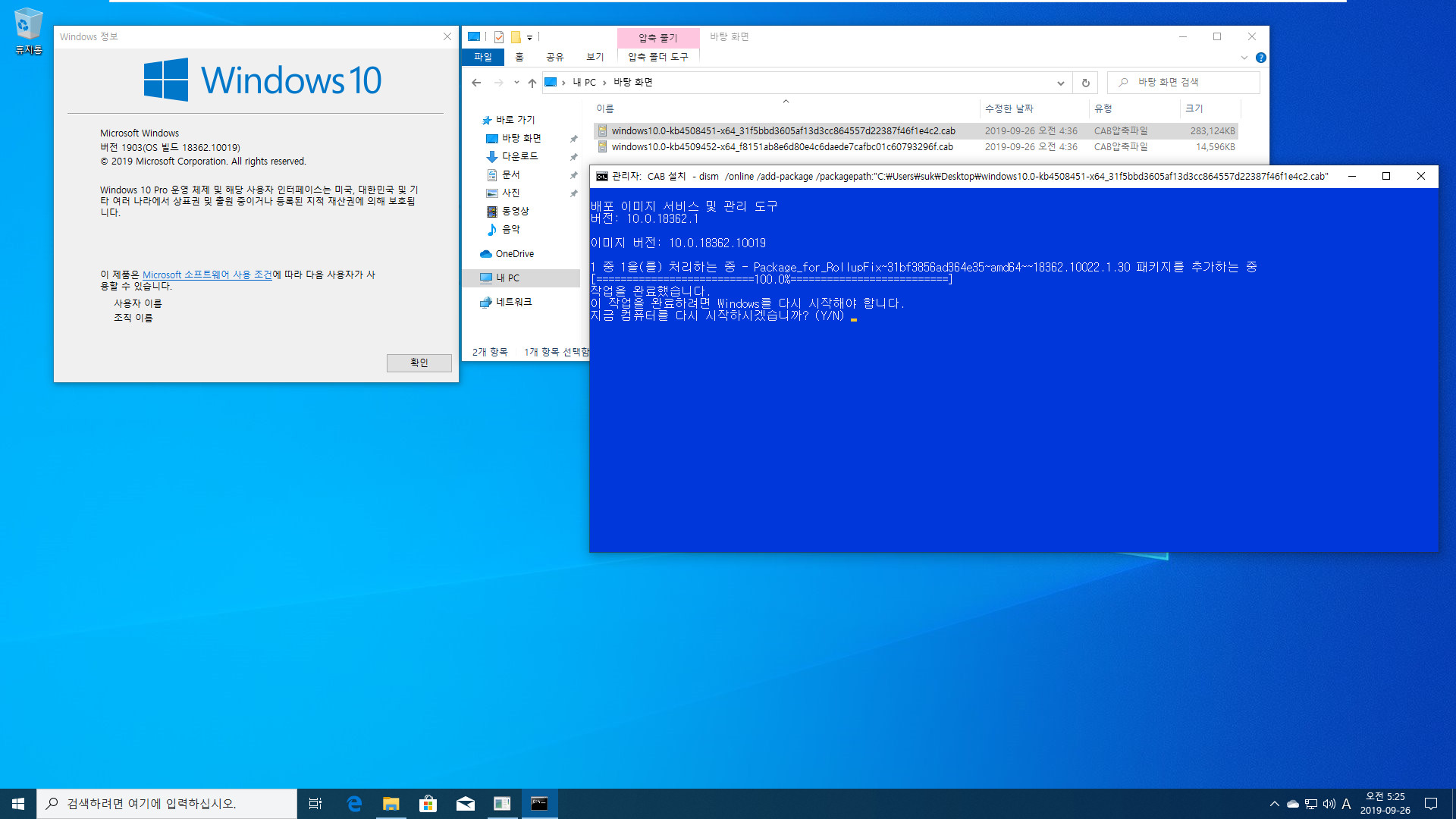Click the taskbar search box

(167, 804)
